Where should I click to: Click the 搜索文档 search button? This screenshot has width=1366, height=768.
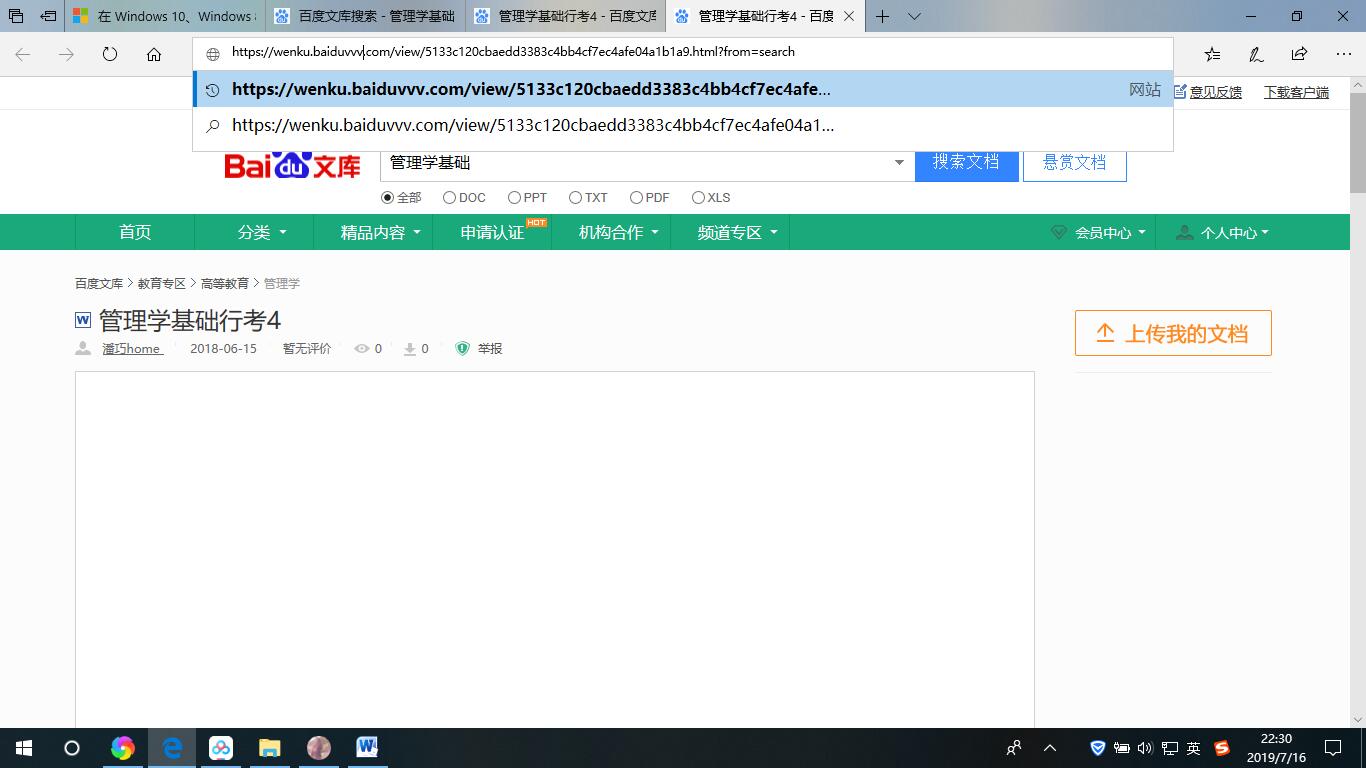tap(966, 161)
